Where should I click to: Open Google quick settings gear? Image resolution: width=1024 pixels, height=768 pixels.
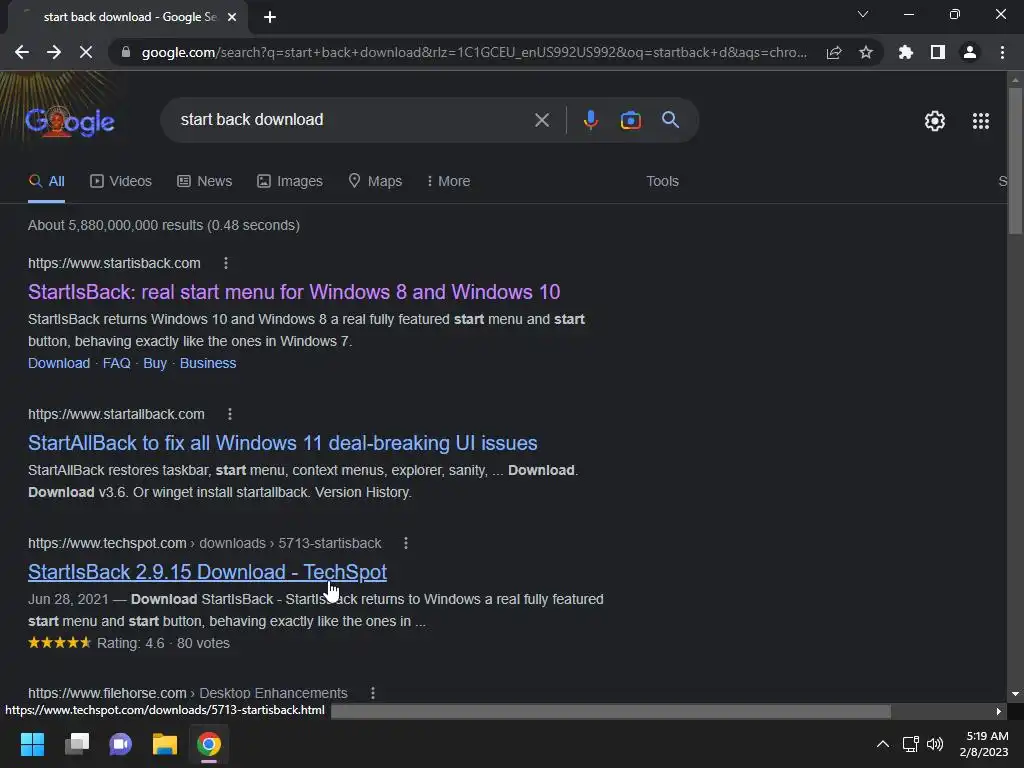tap(935, 121)
